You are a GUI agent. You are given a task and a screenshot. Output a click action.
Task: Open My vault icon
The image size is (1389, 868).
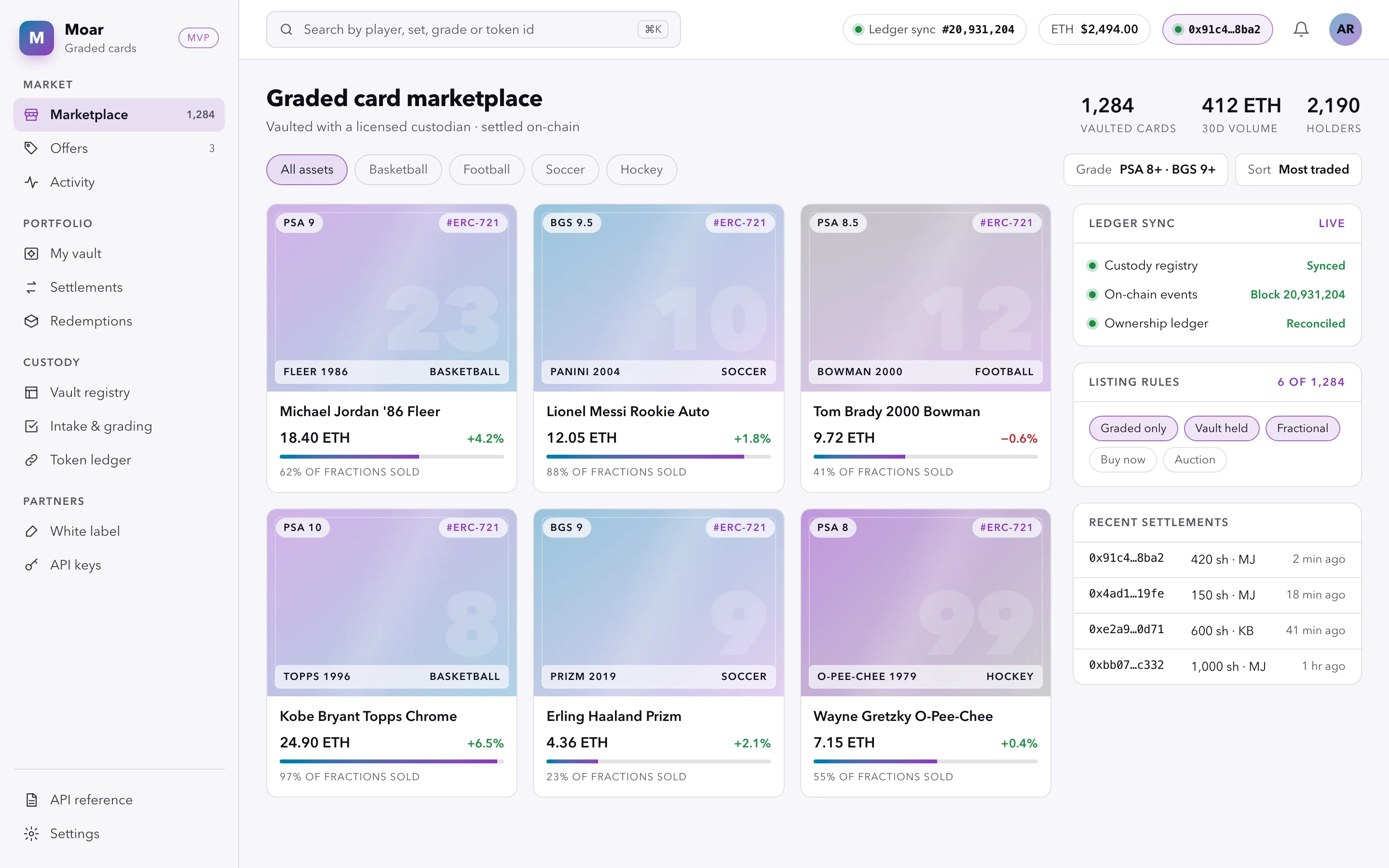point(31,254)
